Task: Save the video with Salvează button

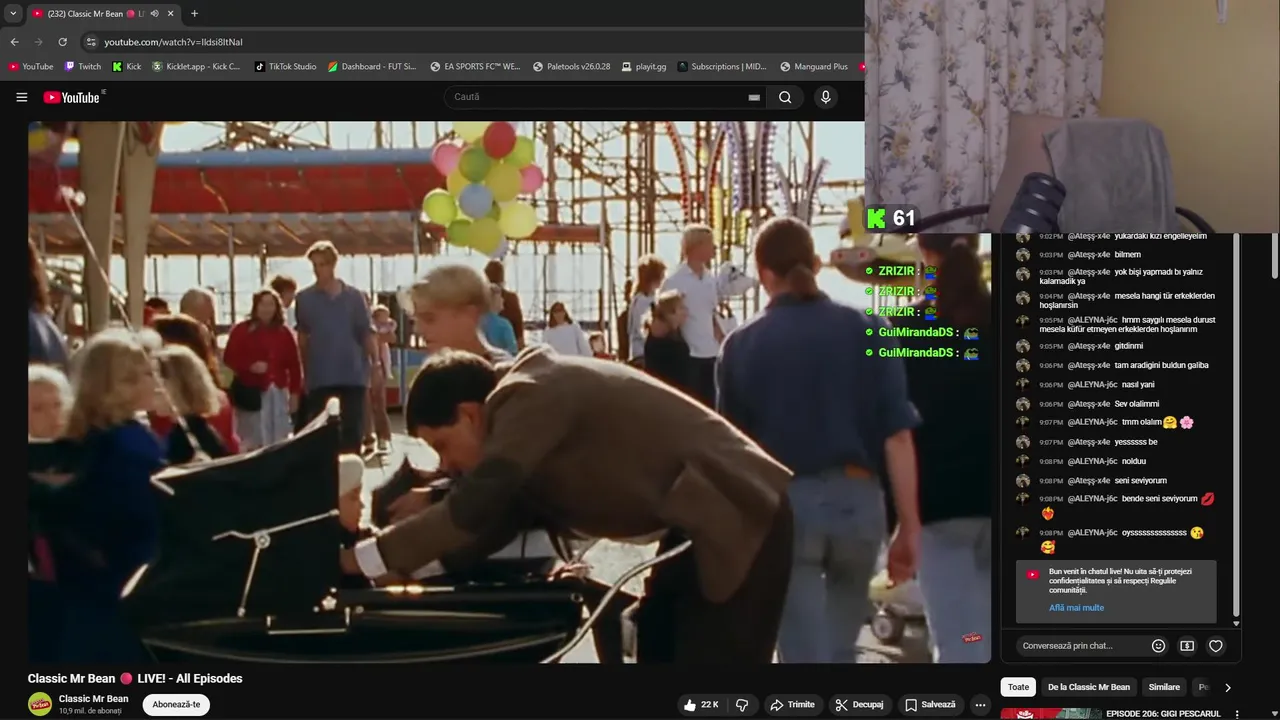Action: tap(930, 705)
